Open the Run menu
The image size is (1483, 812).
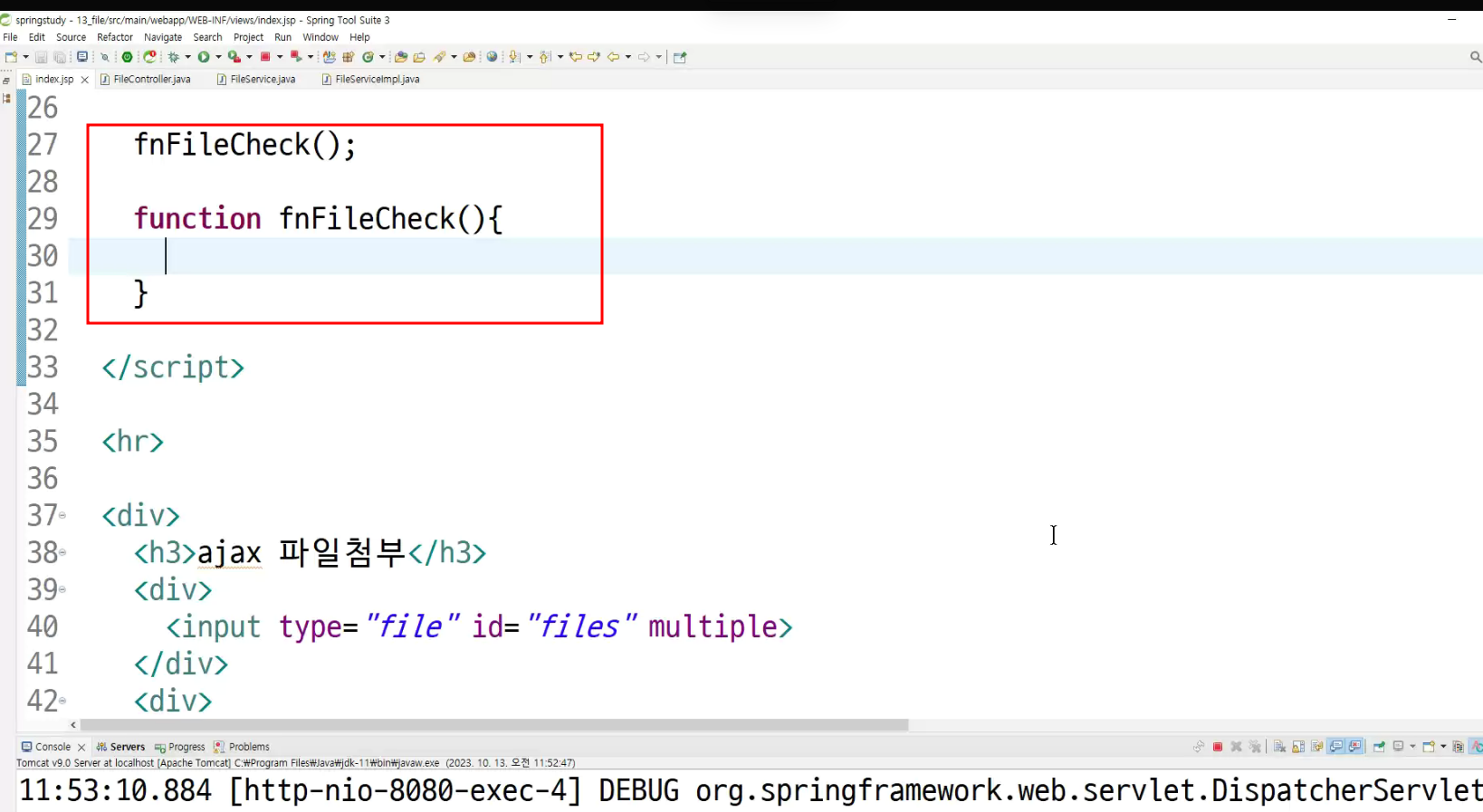coord(283,37)
